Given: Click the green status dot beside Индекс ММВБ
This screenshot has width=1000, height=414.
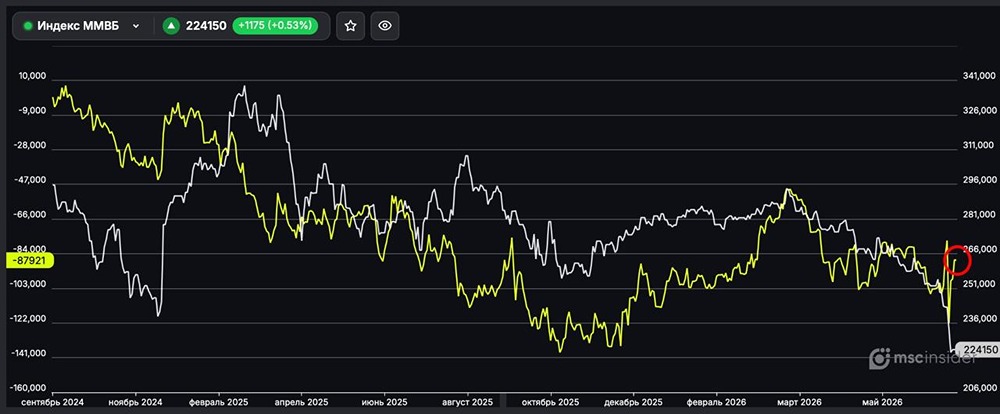Looking at the screenshot, I should 28,26.
